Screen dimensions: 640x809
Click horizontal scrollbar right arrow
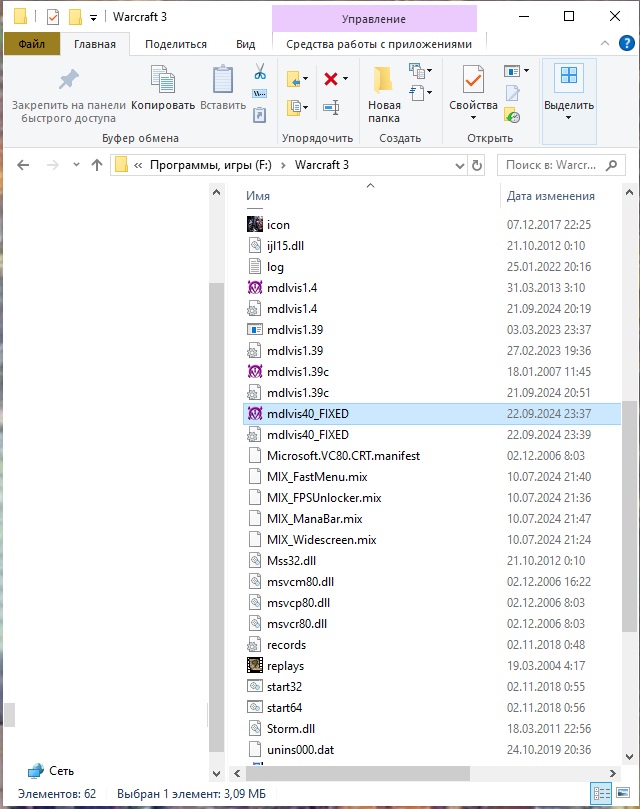point(613,773)
